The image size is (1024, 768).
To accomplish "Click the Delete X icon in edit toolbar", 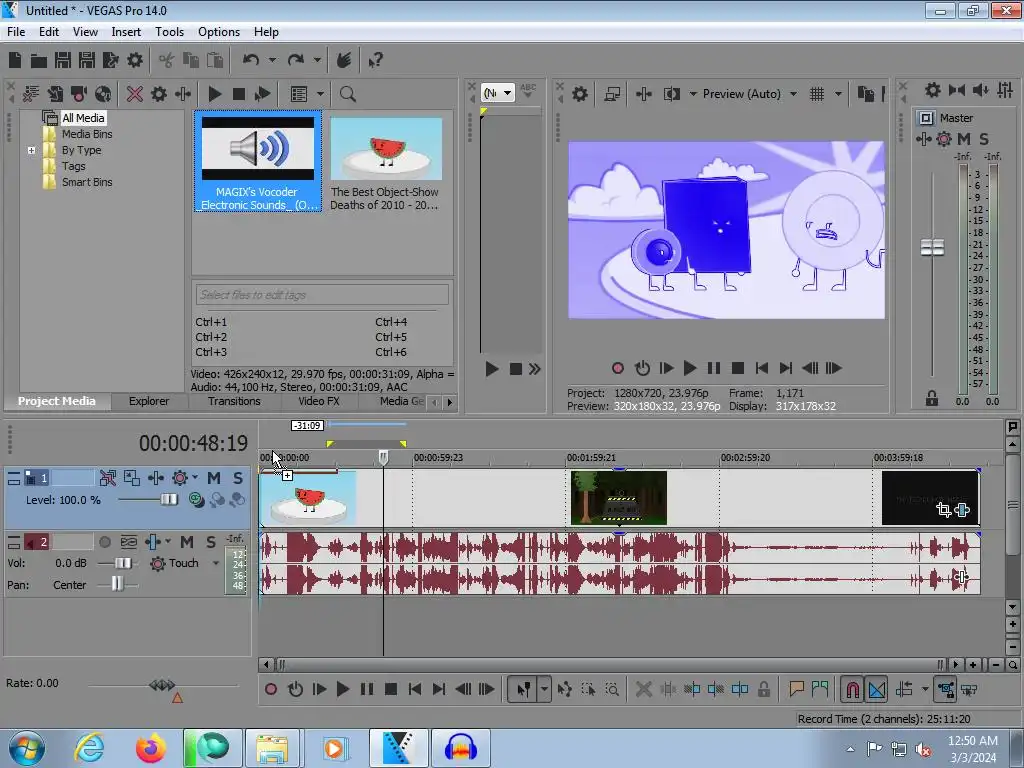I will 643,689.
